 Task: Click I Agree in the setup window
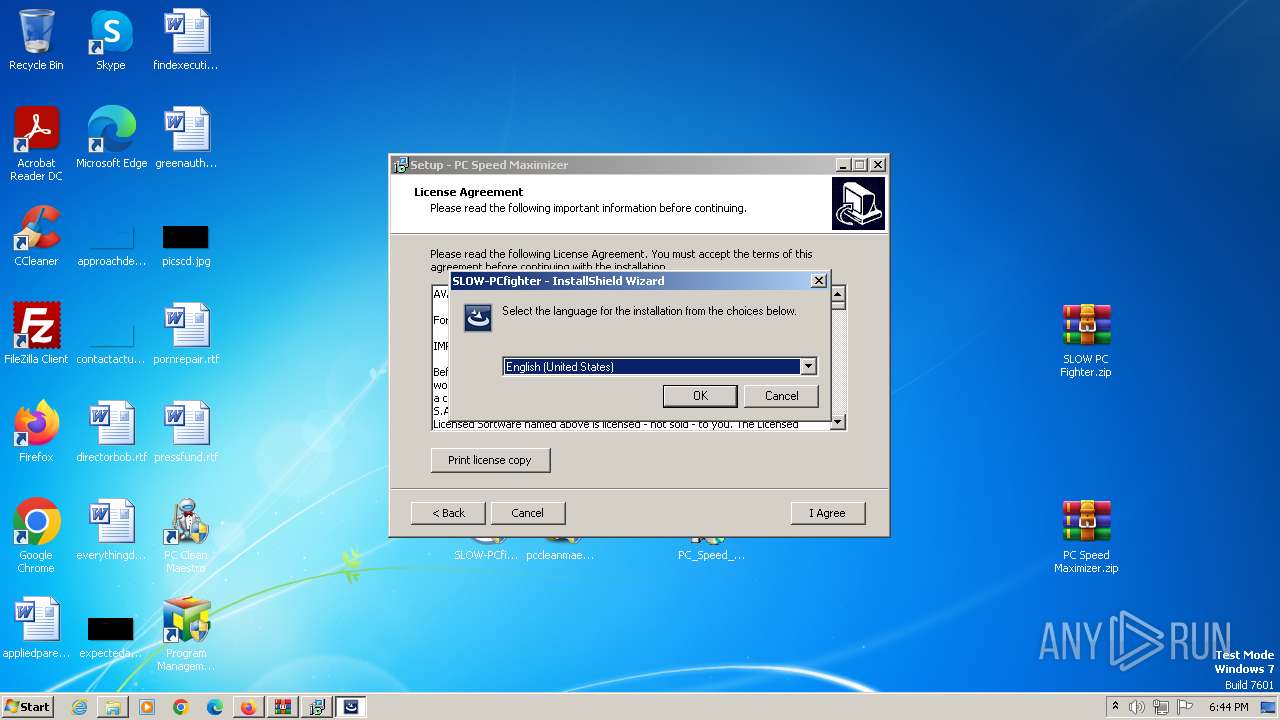(827, 513)
